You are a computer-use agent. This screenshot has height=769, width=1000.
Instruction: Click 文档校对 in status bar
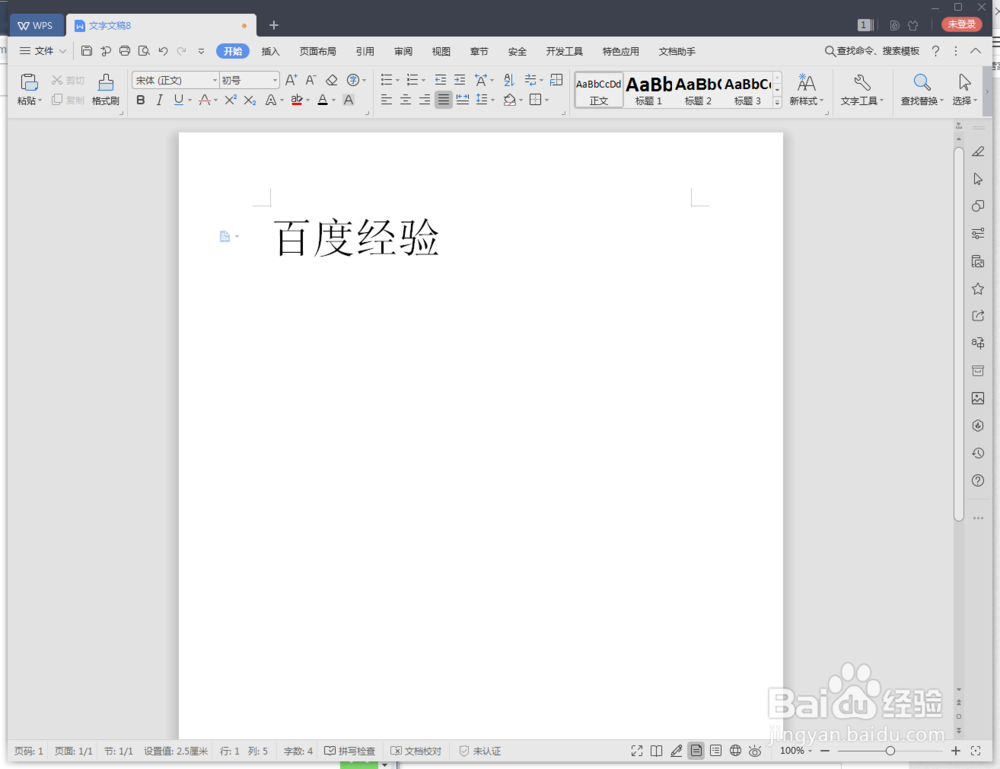coord(416,751)
